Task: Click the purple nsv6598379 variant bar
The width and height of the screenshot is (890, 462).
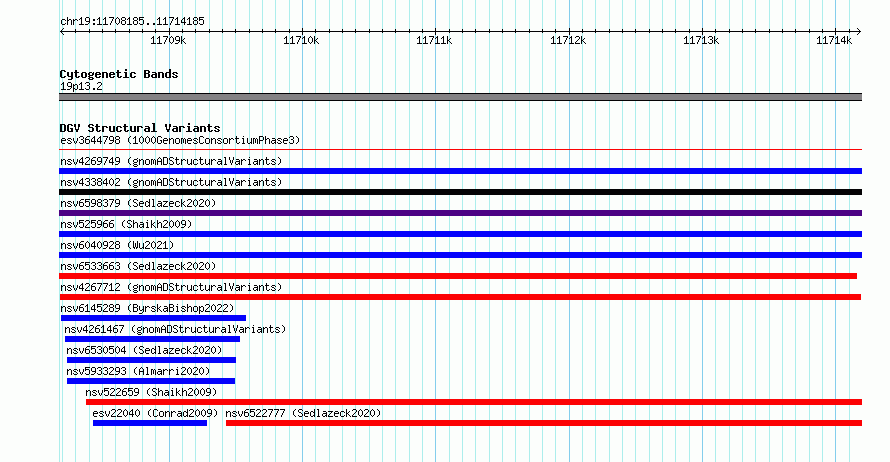Action: click(x=460, y=213)
